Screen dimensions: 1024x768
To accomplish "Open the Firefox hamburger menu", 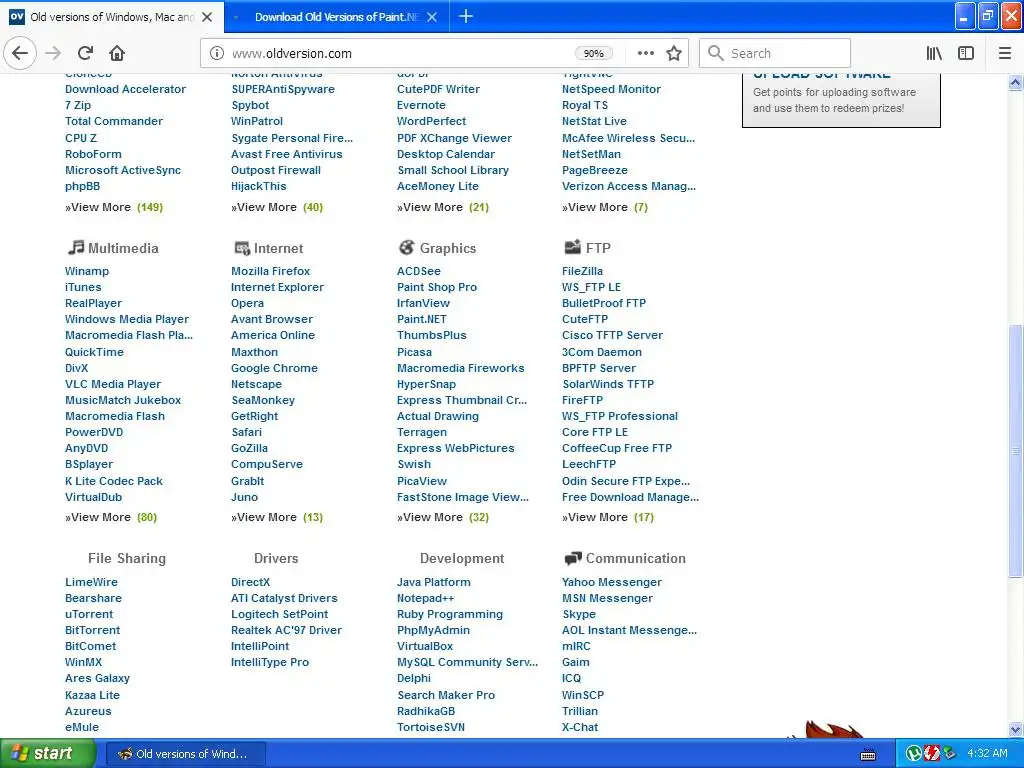I will click(x=1005, y=53).
